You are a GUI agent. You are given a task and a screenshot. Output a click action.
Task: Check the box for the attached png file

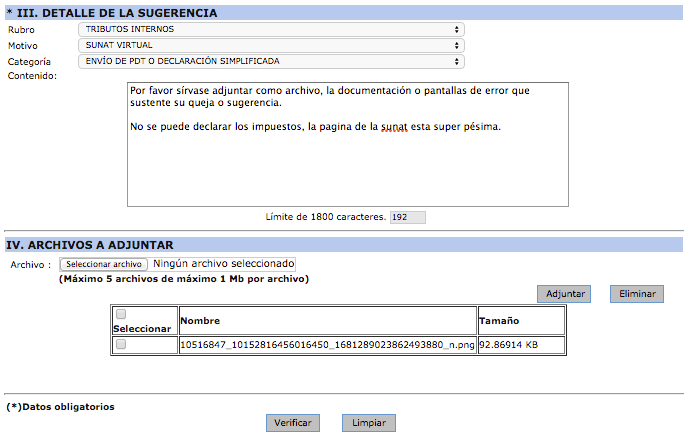(x=121, y=344)
